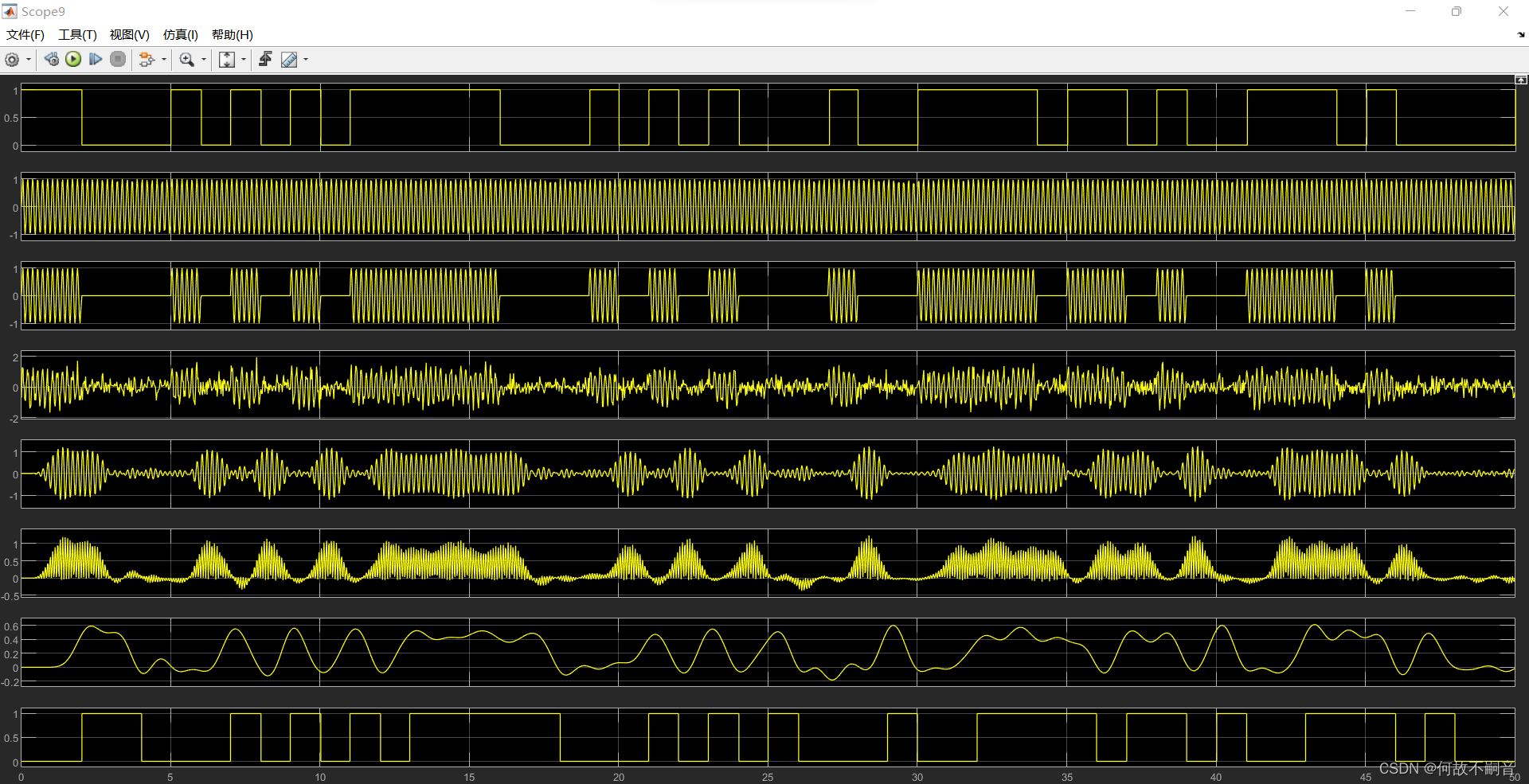Screen dimensions: 1529x784
Task: Click inside the unmodulated square-wave plot at the top
Action: [768, 117]
